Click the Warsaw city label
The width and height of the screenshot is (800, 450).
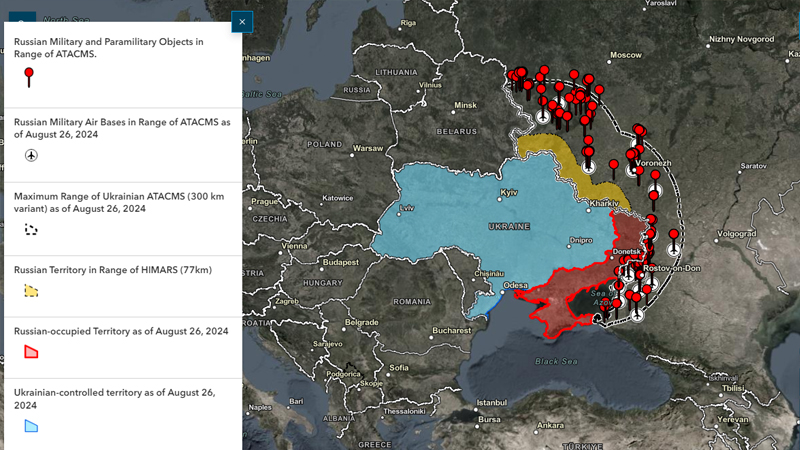pos(368,148)
